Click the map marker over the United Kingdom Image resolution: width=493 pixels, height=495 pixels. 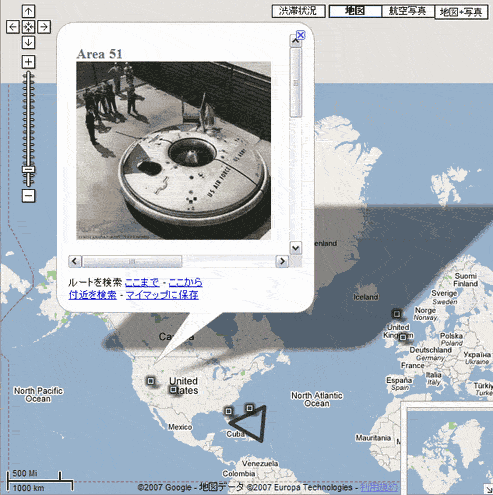click(x=403, y=337)
